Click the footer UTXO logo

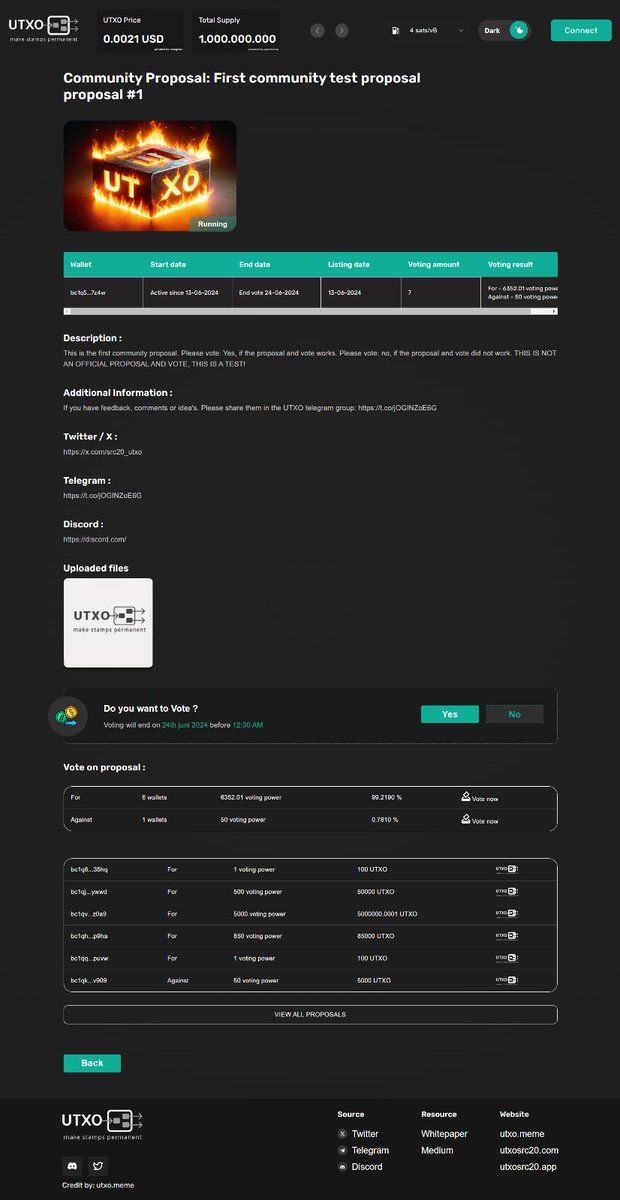[x=103, y=1125]
